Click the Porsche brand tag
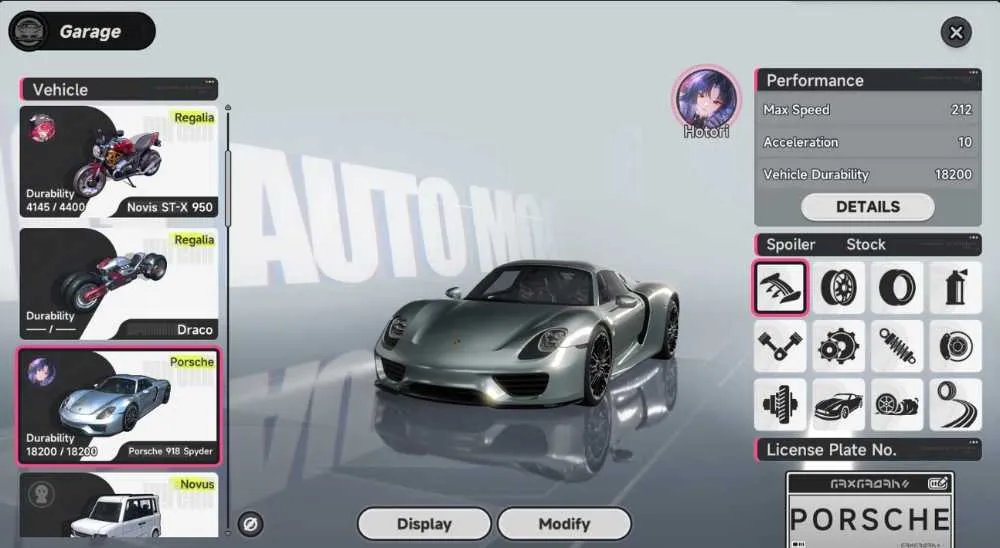This screenshot has height=548, width=1000. click(192, 362)
